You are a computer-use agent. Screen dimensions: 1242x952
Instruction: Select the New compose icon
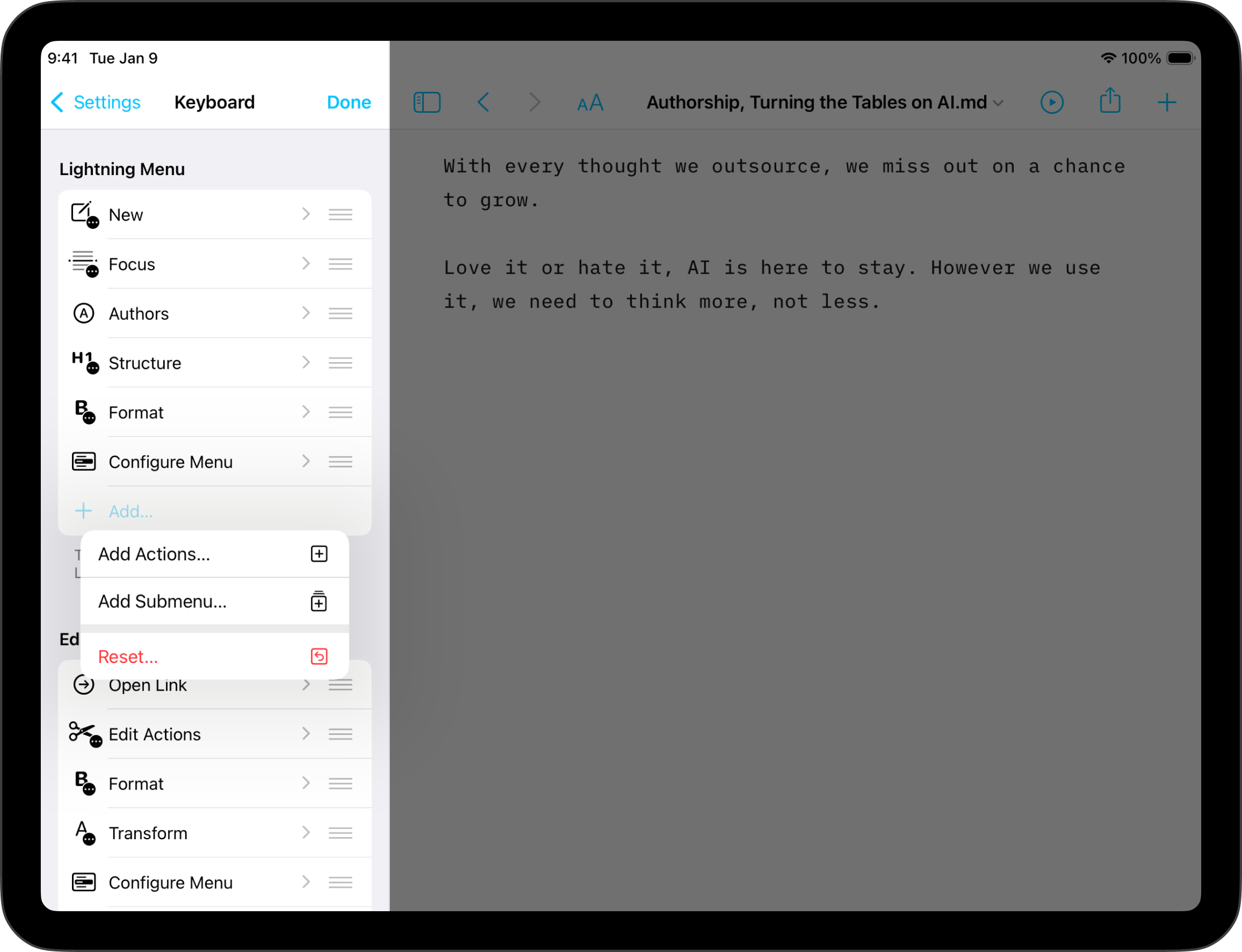pos(84,213)
